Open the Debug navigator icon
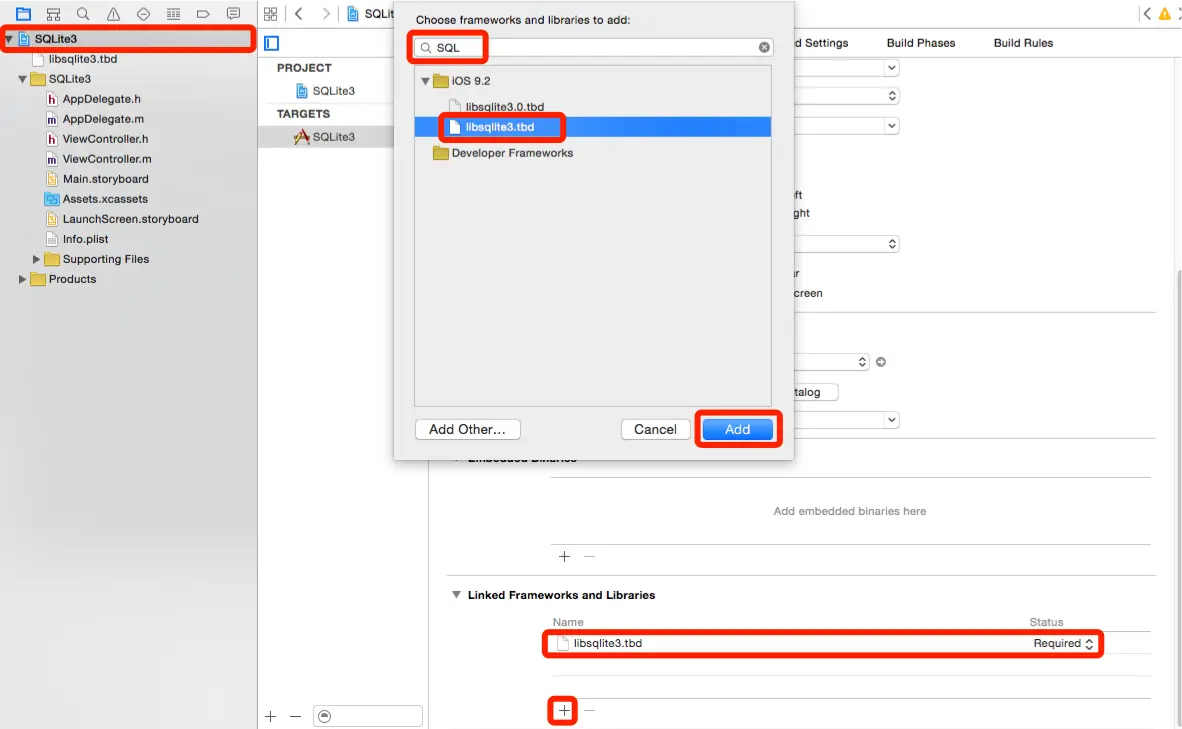Viewport: 1182px width, 729px height. click(x=173, y=14)
